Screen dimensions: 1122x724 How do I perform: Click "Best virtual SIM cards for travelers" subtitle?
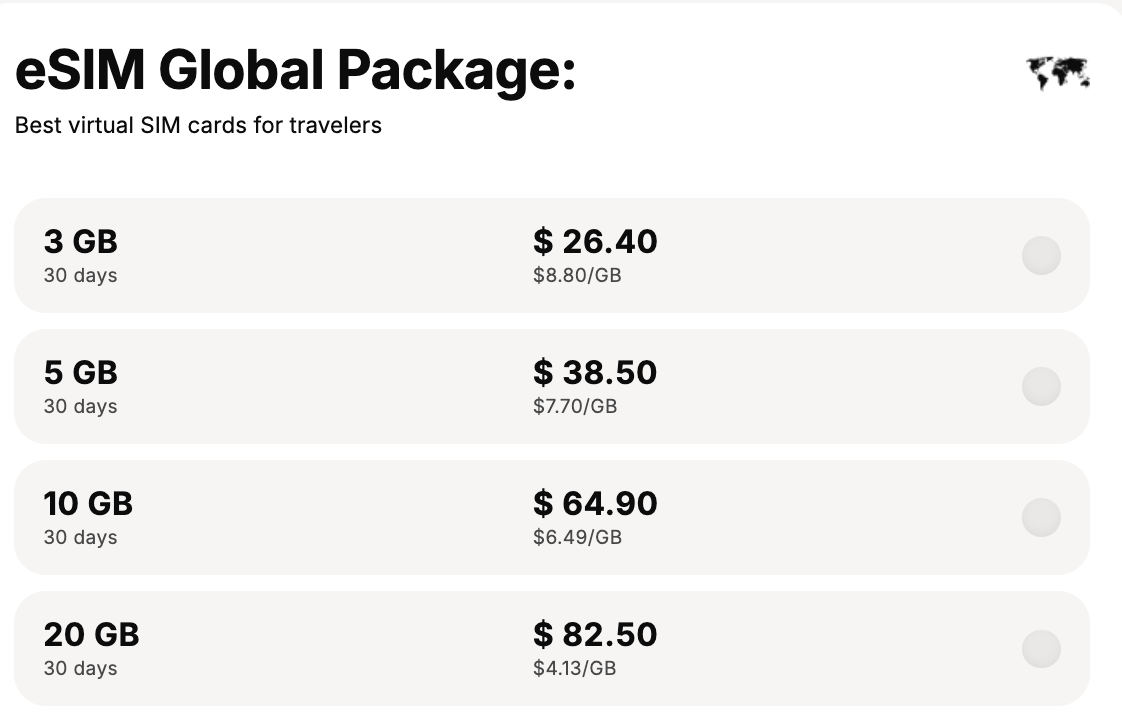[198, 125]
